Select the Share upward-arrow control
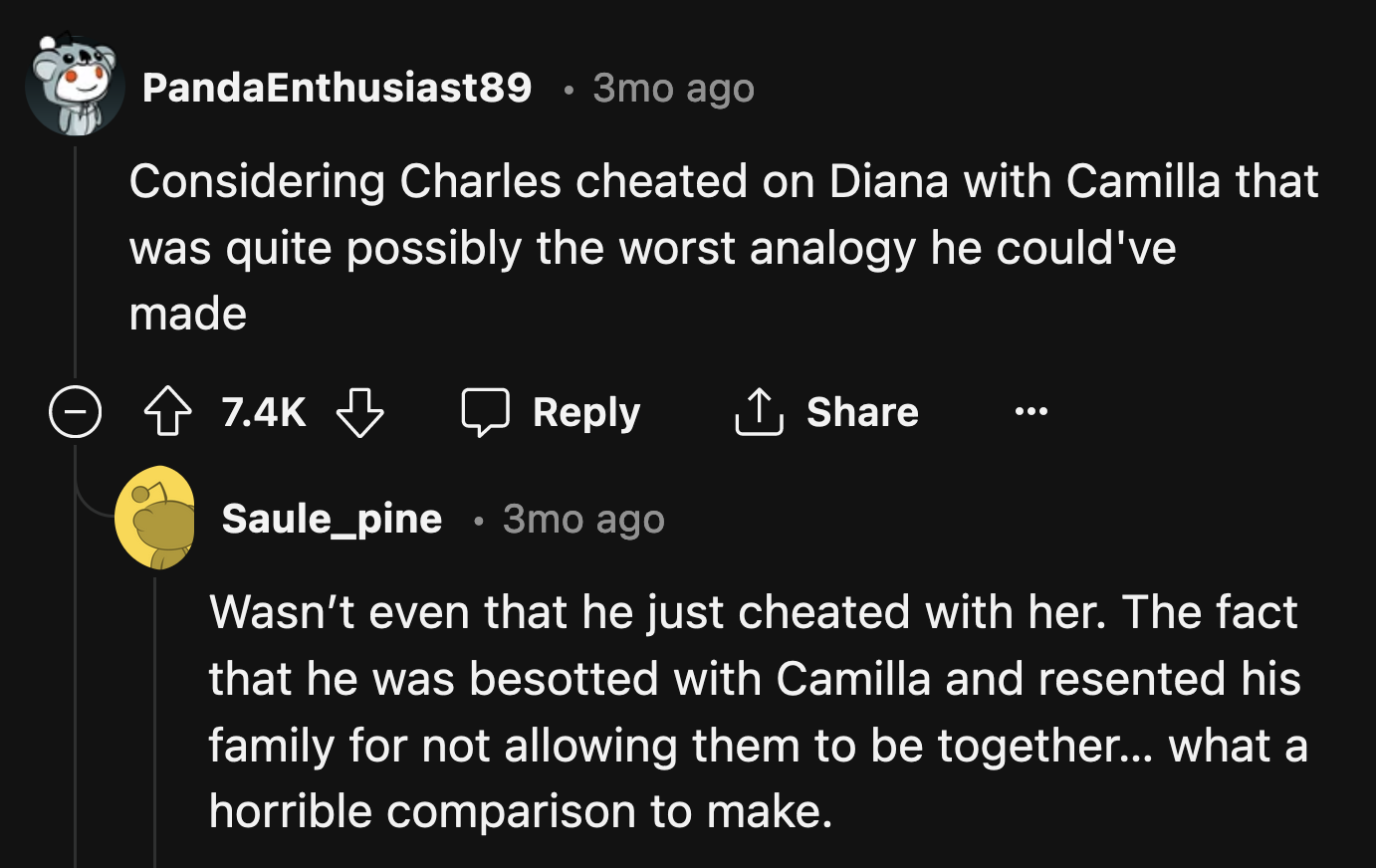 (759, 411)
